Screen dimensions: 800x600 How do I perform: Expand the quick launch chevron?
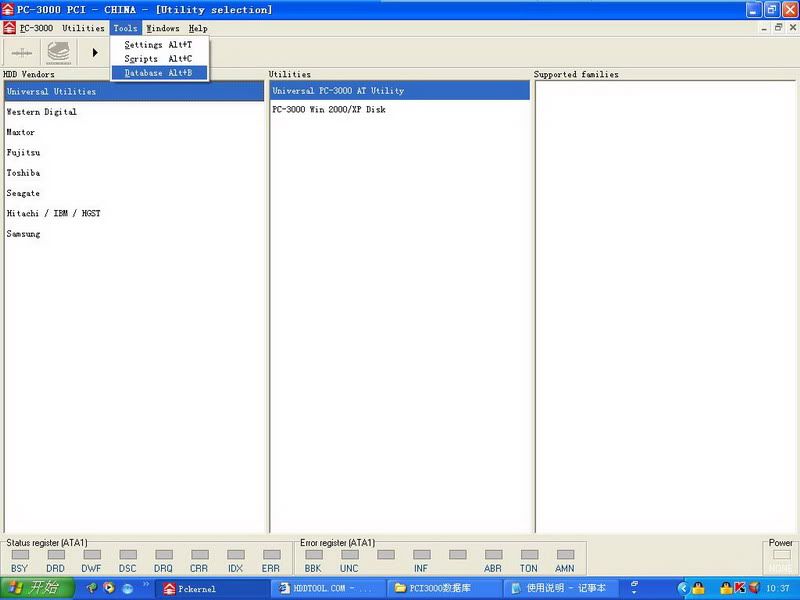[x=145, y=584]
